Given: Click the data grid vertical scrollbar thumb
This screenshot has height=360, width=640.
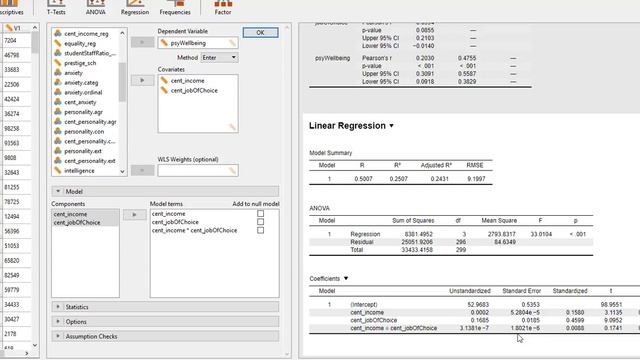Looking at the screenshot, I should tap(35, 42).
